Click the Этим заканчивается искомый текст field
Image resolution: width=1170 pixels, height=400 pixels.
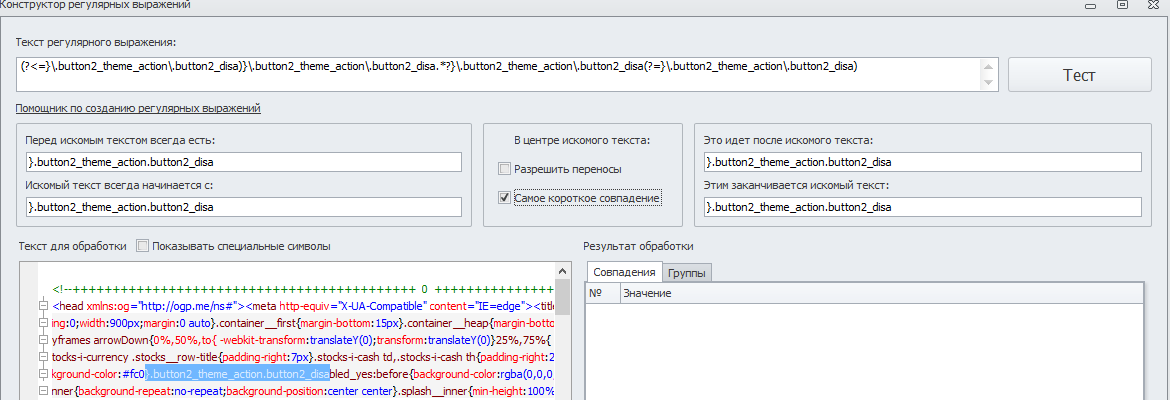pos(922,207)
